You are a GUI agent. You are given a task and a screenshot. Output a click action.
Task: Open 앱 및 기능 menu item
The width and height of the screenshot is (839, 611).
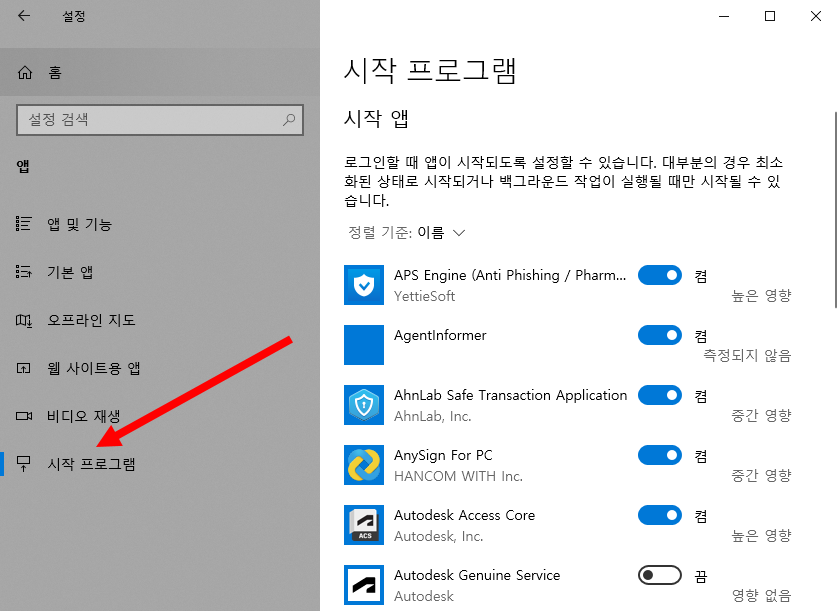point(159,224)
